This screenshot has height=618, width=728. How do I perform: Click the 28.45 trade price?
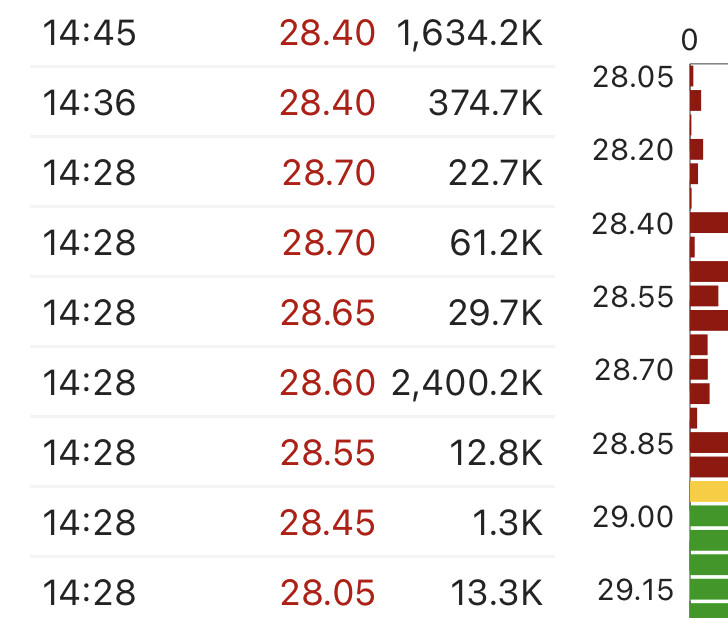[327, 523]
